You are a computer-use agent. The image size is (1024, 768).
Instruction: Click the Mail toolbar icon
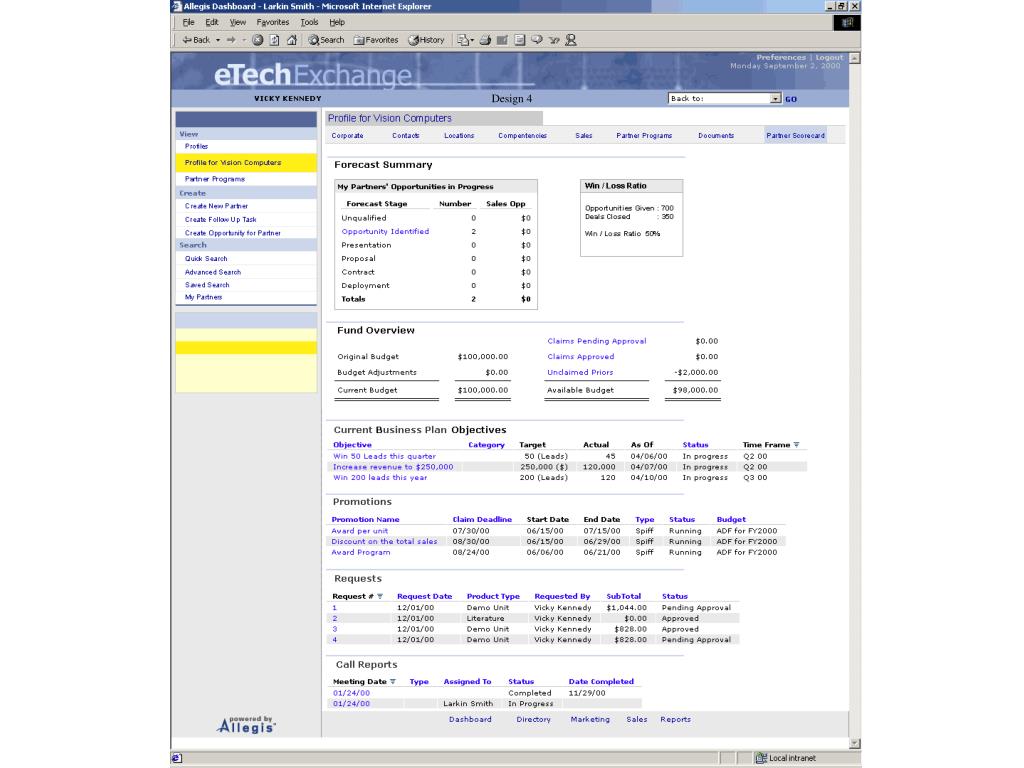coord(462,40)
